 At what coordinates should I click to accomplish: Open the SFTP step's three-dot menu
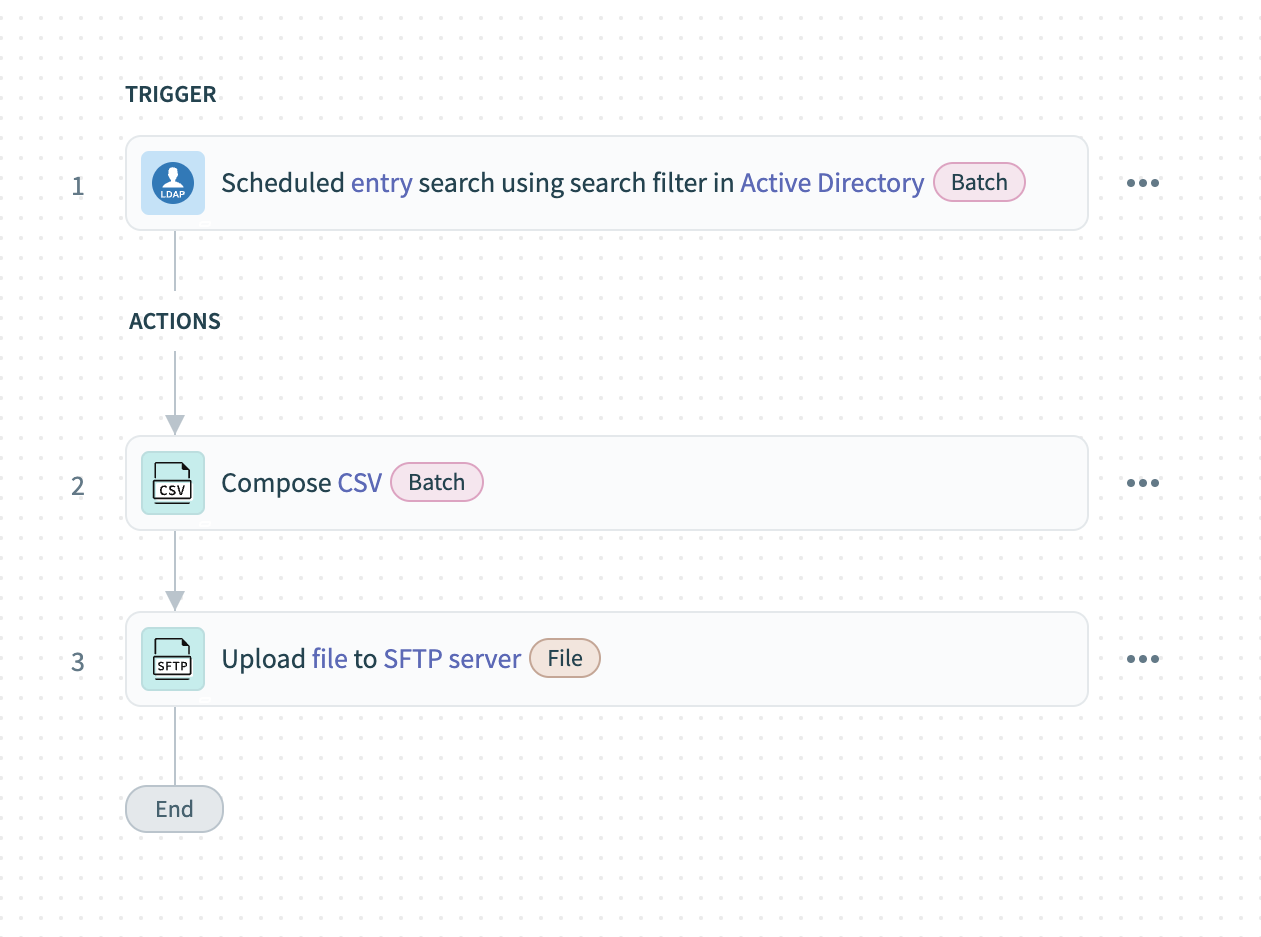pyautogui.click(x=1142, y=658)
